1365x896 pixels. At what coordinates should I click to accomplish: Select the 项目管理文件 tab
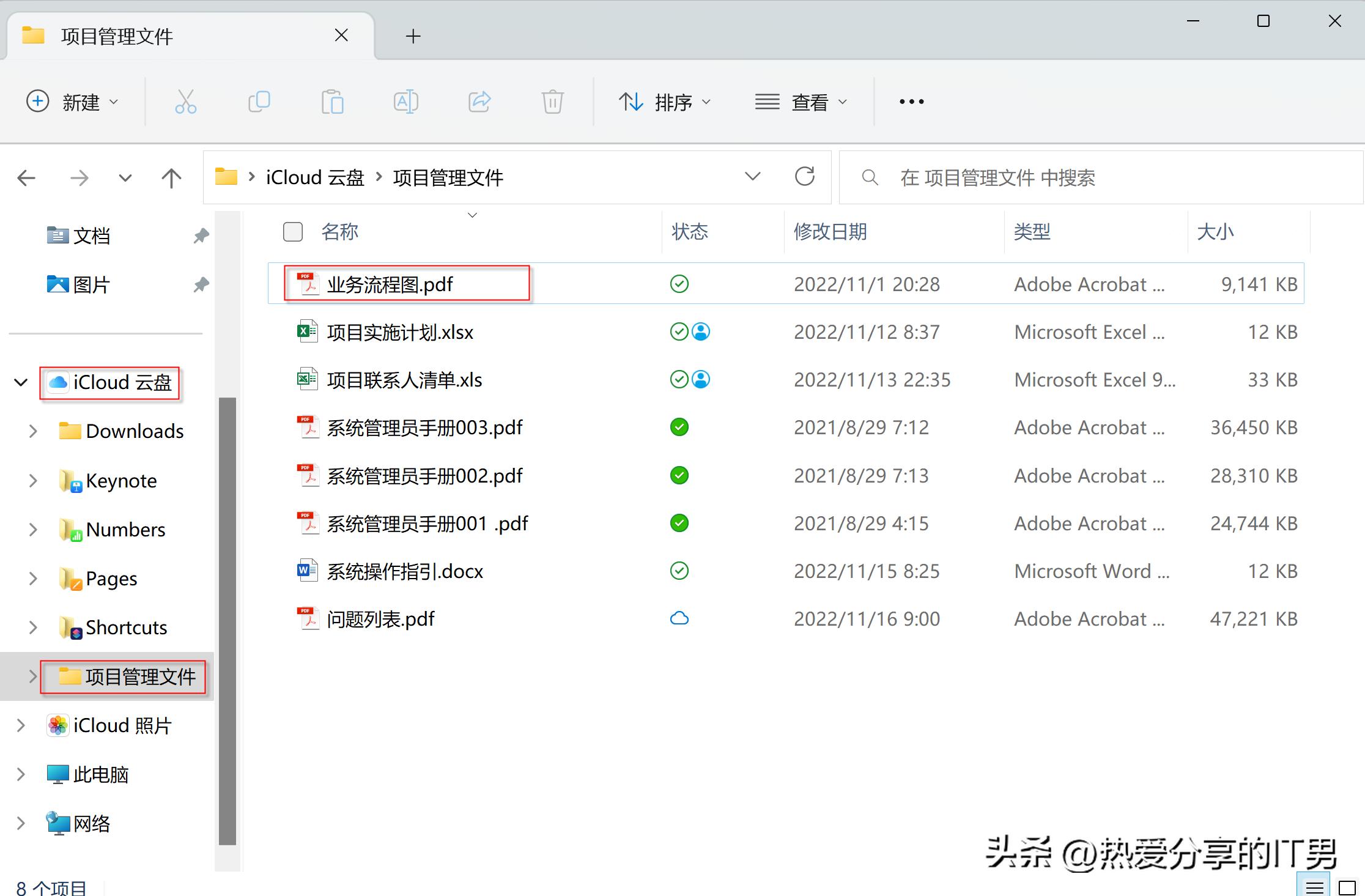point(117,35)
